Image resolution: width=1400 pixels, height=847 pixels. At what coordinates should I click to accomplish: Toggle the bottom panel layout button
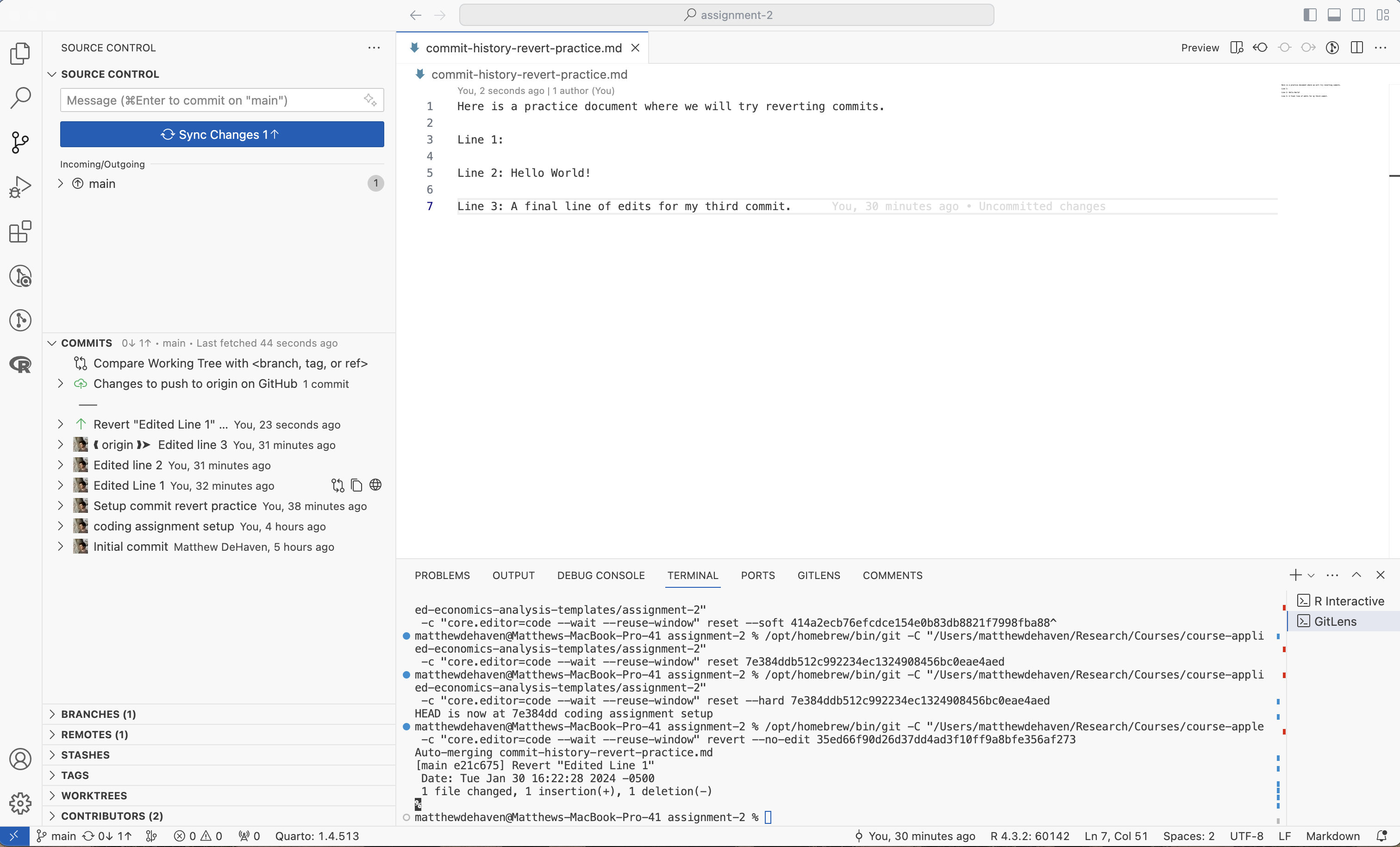click(x=1334, y=15)
